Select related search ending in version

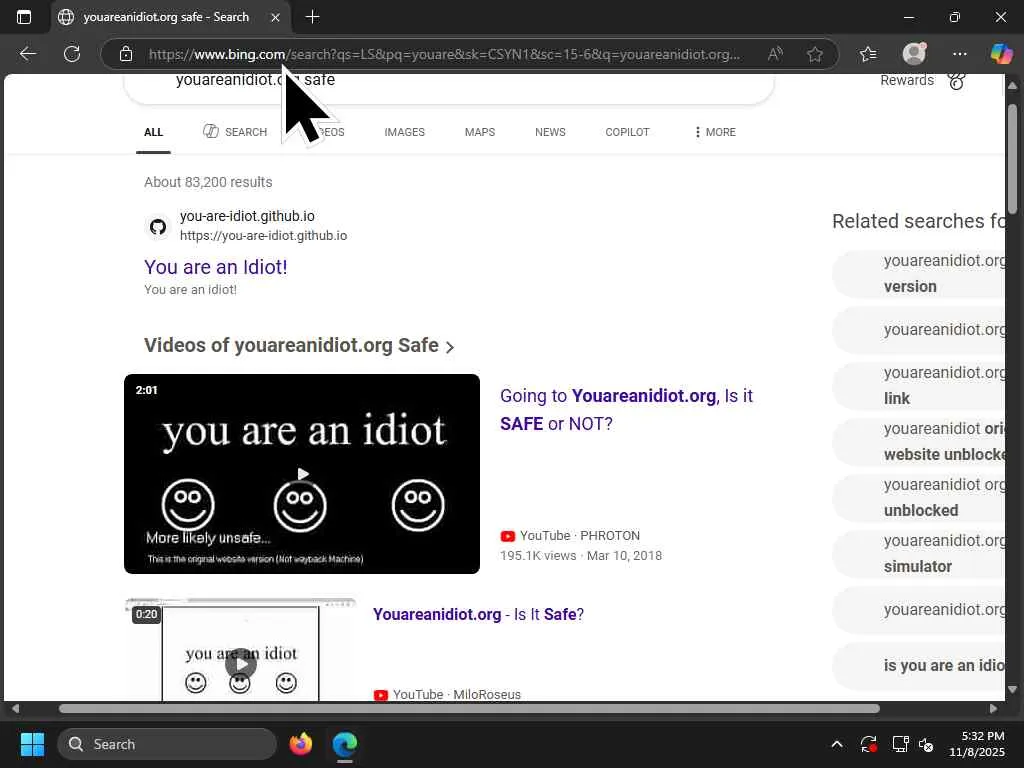[919, 274]
